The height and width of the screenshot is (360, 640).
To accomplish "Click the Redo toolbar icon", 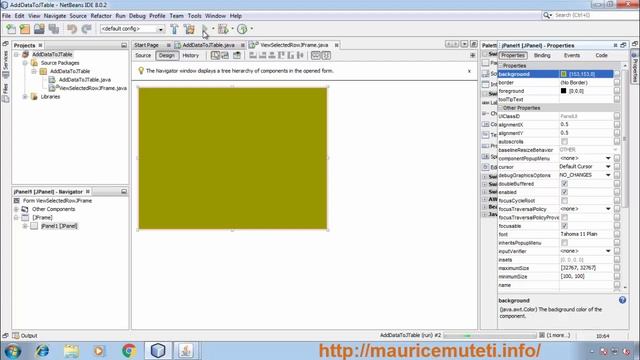I will tap(86, 29).
